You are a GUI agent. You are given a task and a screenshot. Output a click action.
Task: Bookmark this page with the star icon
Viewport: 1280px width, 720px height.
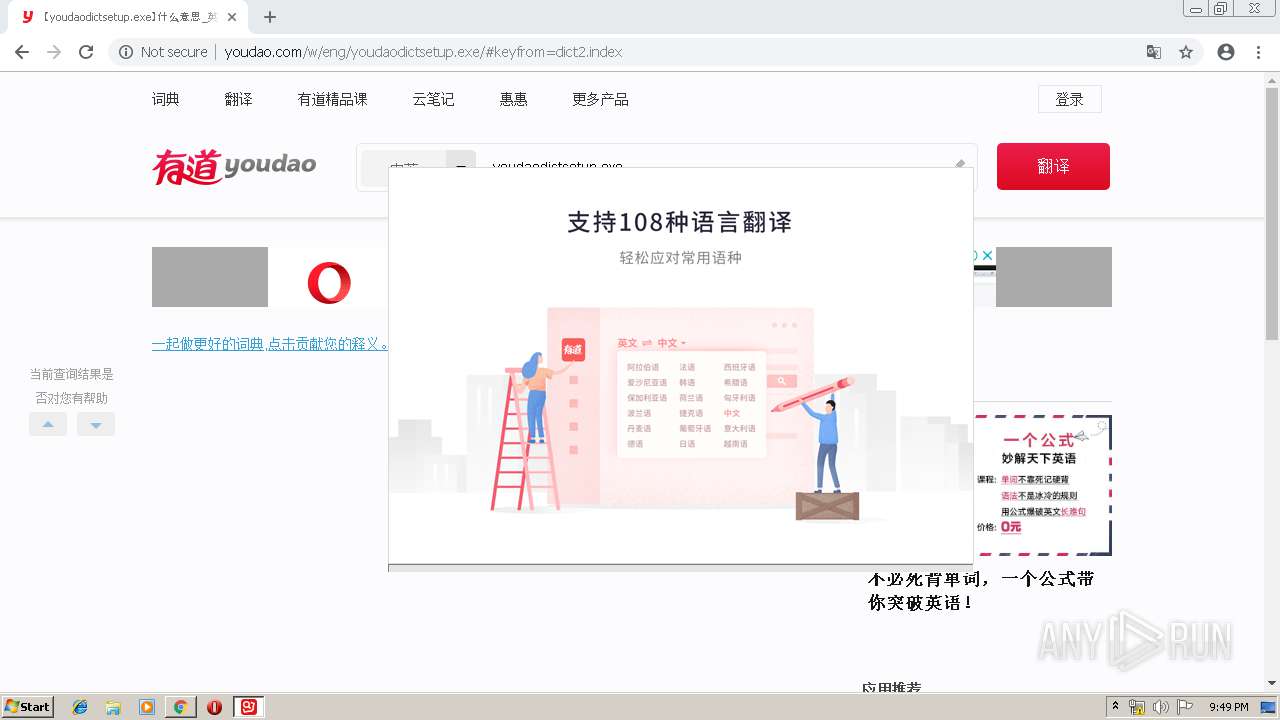pos(1186,52)
